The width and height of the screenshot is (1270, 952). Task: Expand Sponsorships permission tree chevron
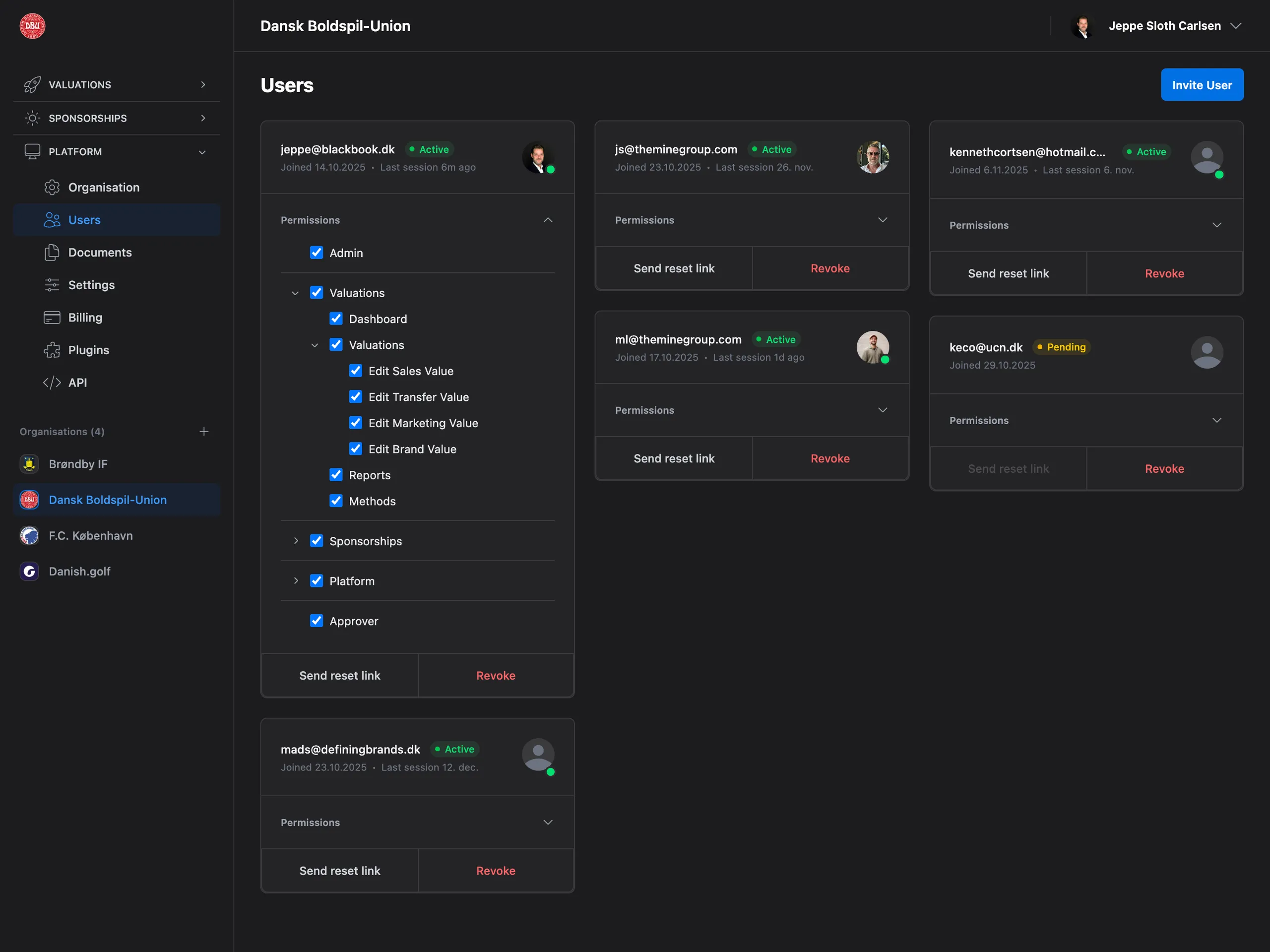[x=296, y=541]
